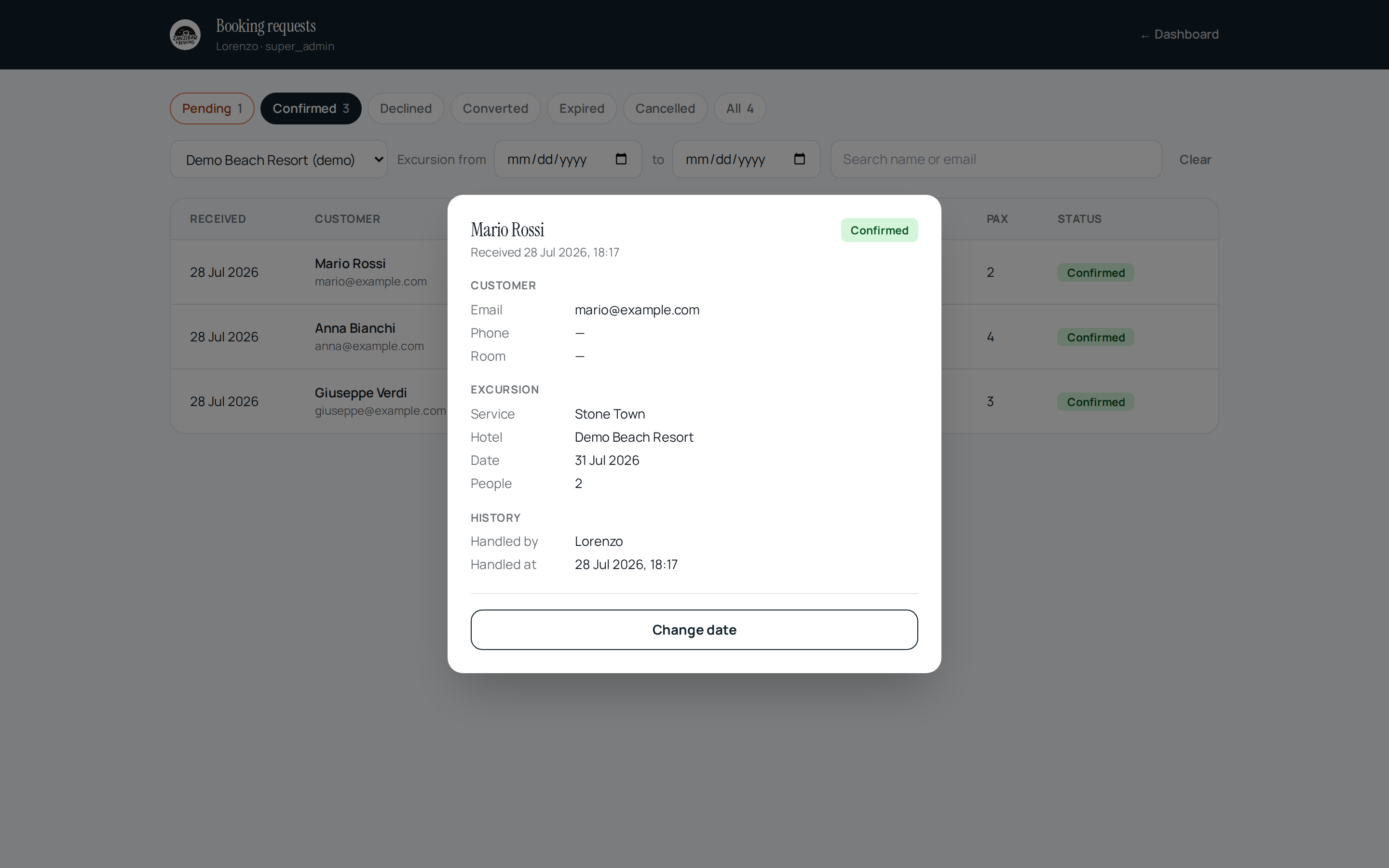
Task: Open the calendar picker for the 'to' date
Action: pyautogui.click(x=799, y=159)
